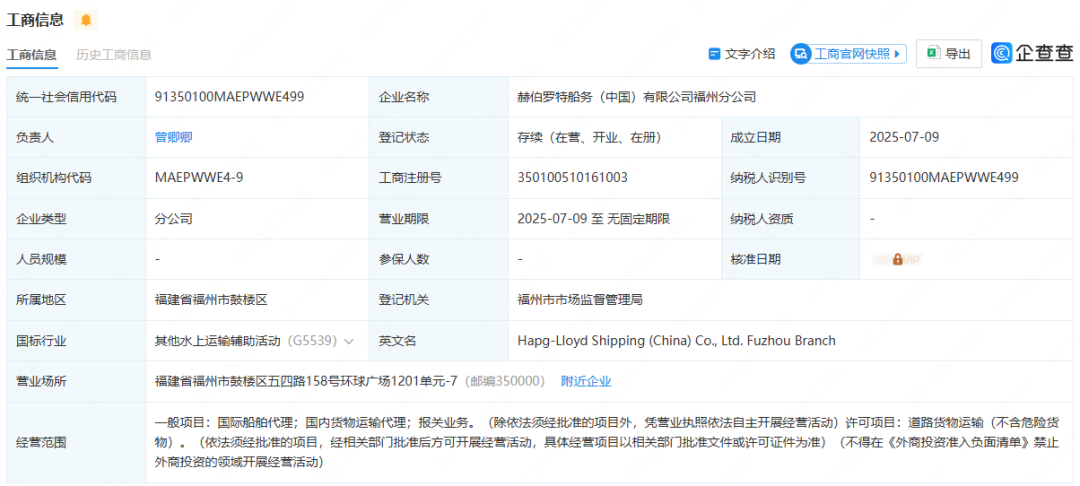Click postal code （邮编350000）
This screenshot has height=486, width=1080.
[x=504, y=381]
